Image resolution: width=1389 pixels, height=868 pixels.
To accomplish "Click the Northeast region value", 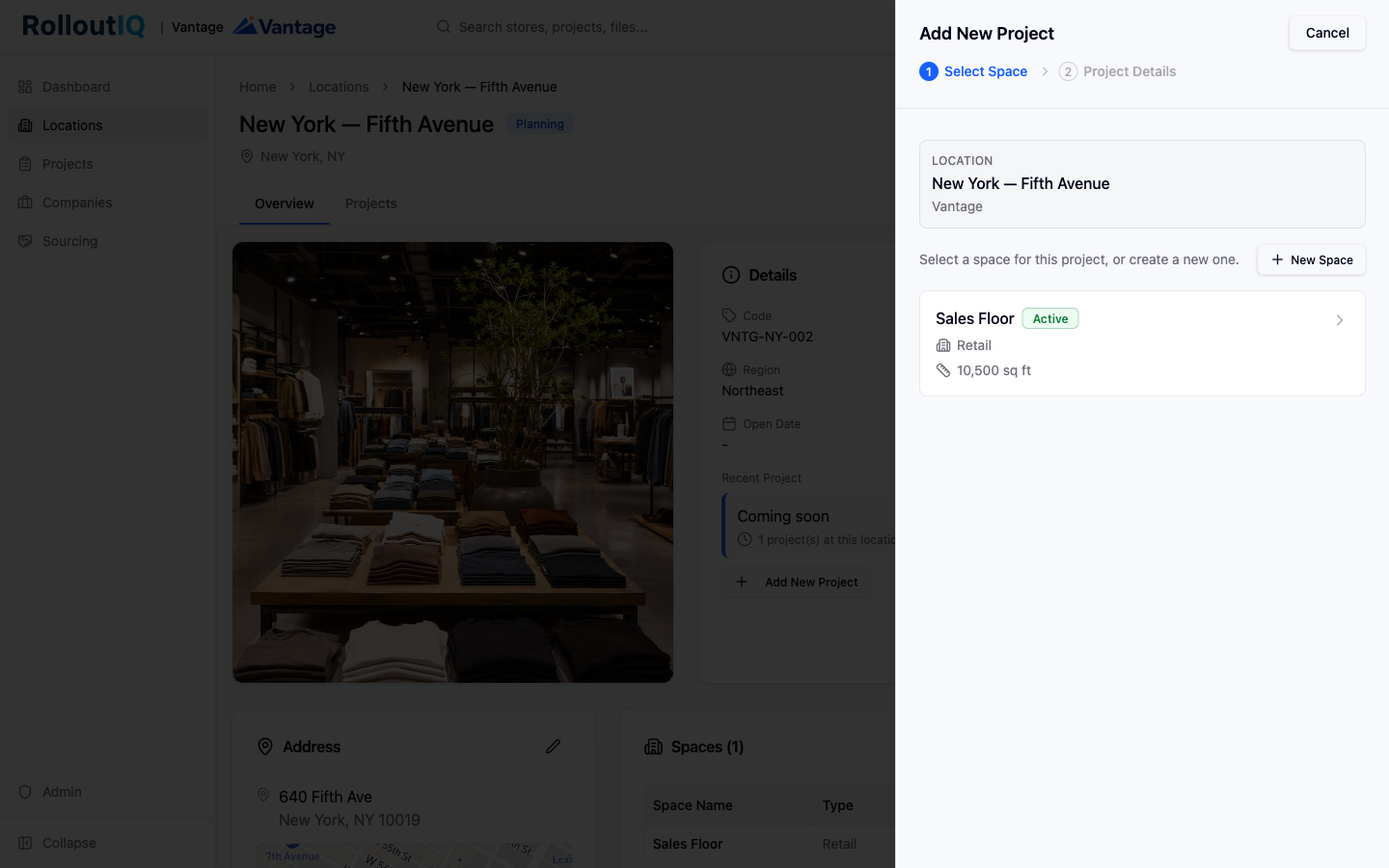I will (x=752, y=391).
